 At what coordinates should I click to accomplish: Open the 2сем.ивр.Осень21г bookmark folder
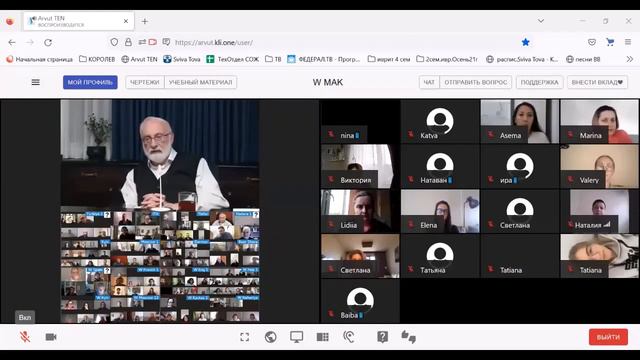[x=447, y=59]
